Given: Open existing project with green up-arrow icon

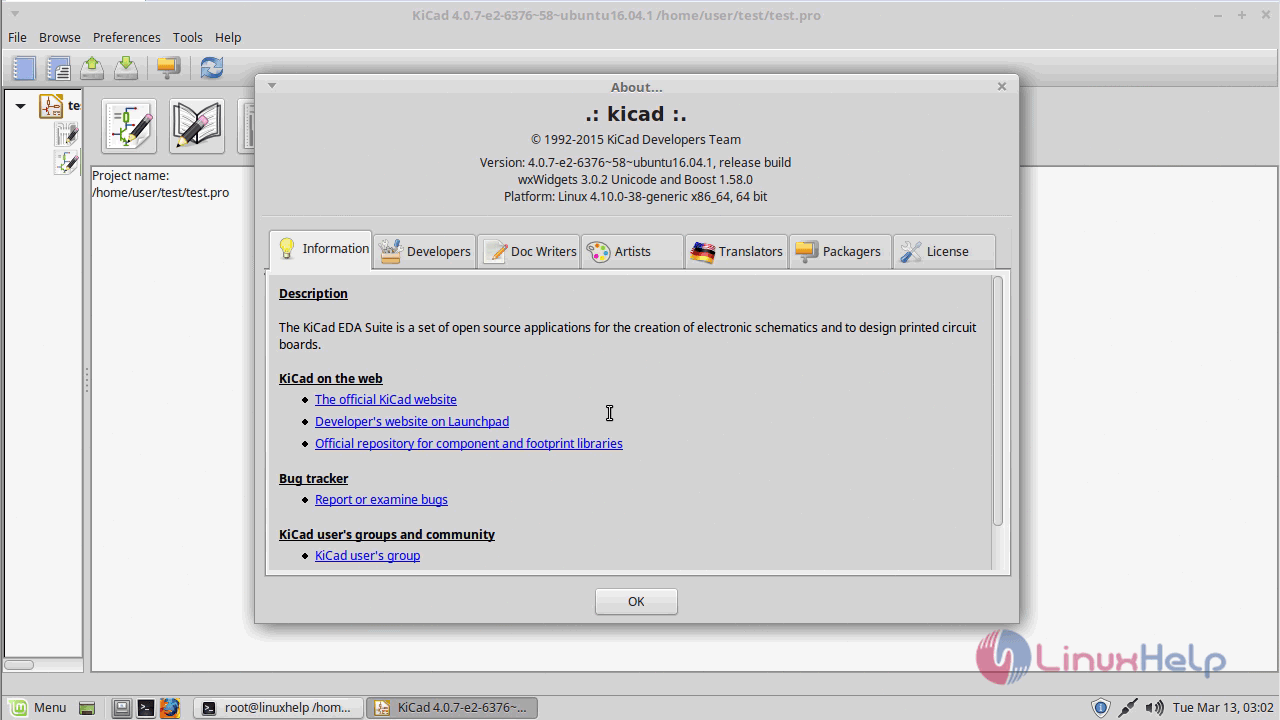Looking at the screenshot, I should 92,68.
